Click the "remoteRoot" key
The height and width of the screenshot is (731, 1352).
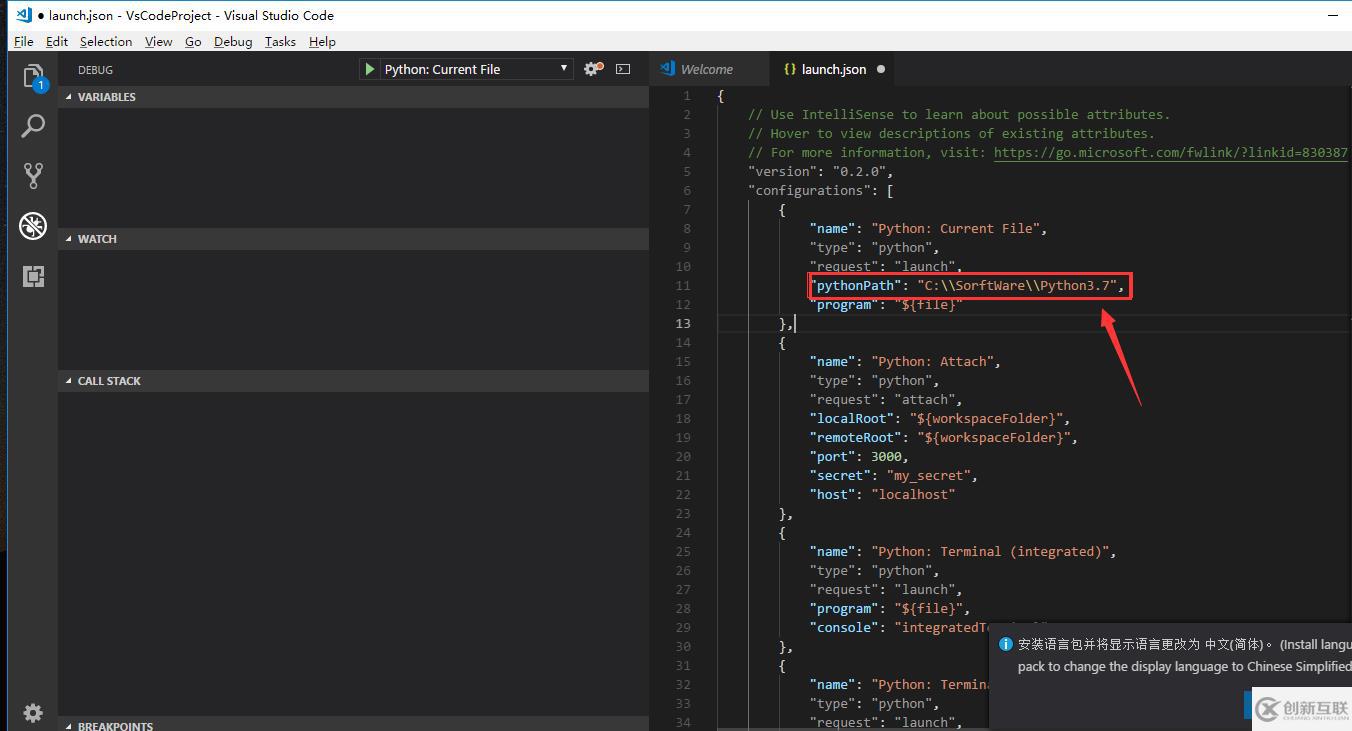856,437
